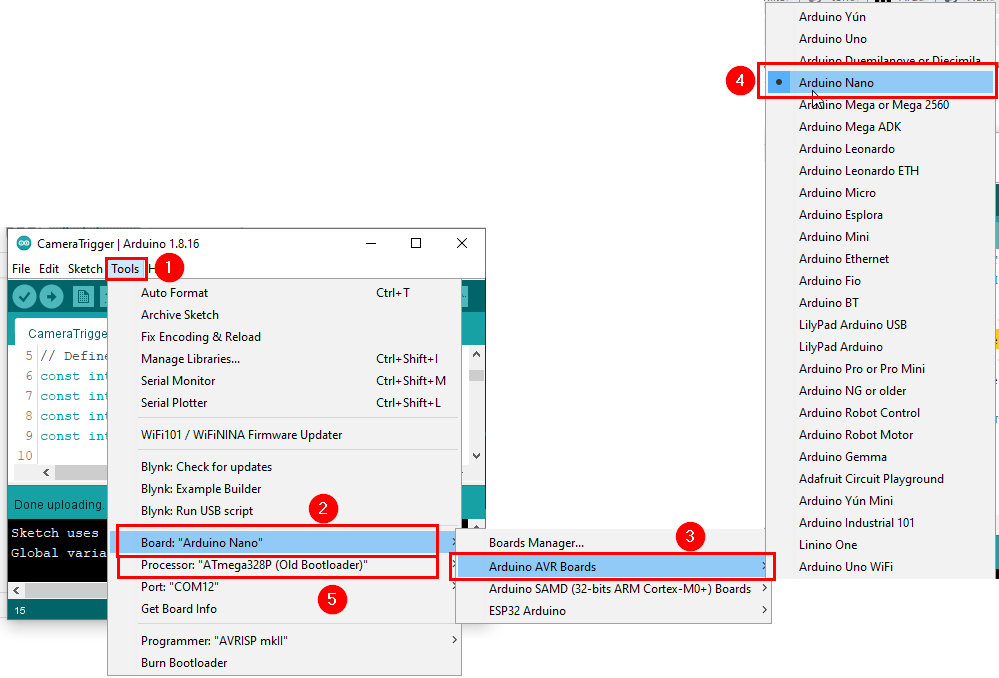Select Arduino Pro or Pro Mini
The image size is (999, 678).
(x=879, y=369)
